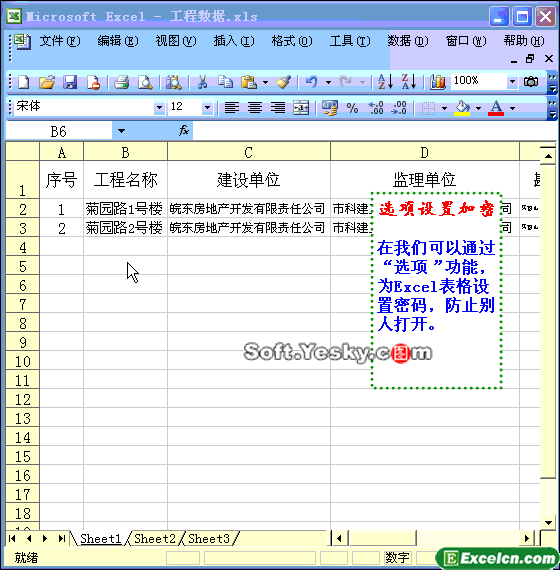
Task: Click Merge and Center icon
Action: (301, 108)
